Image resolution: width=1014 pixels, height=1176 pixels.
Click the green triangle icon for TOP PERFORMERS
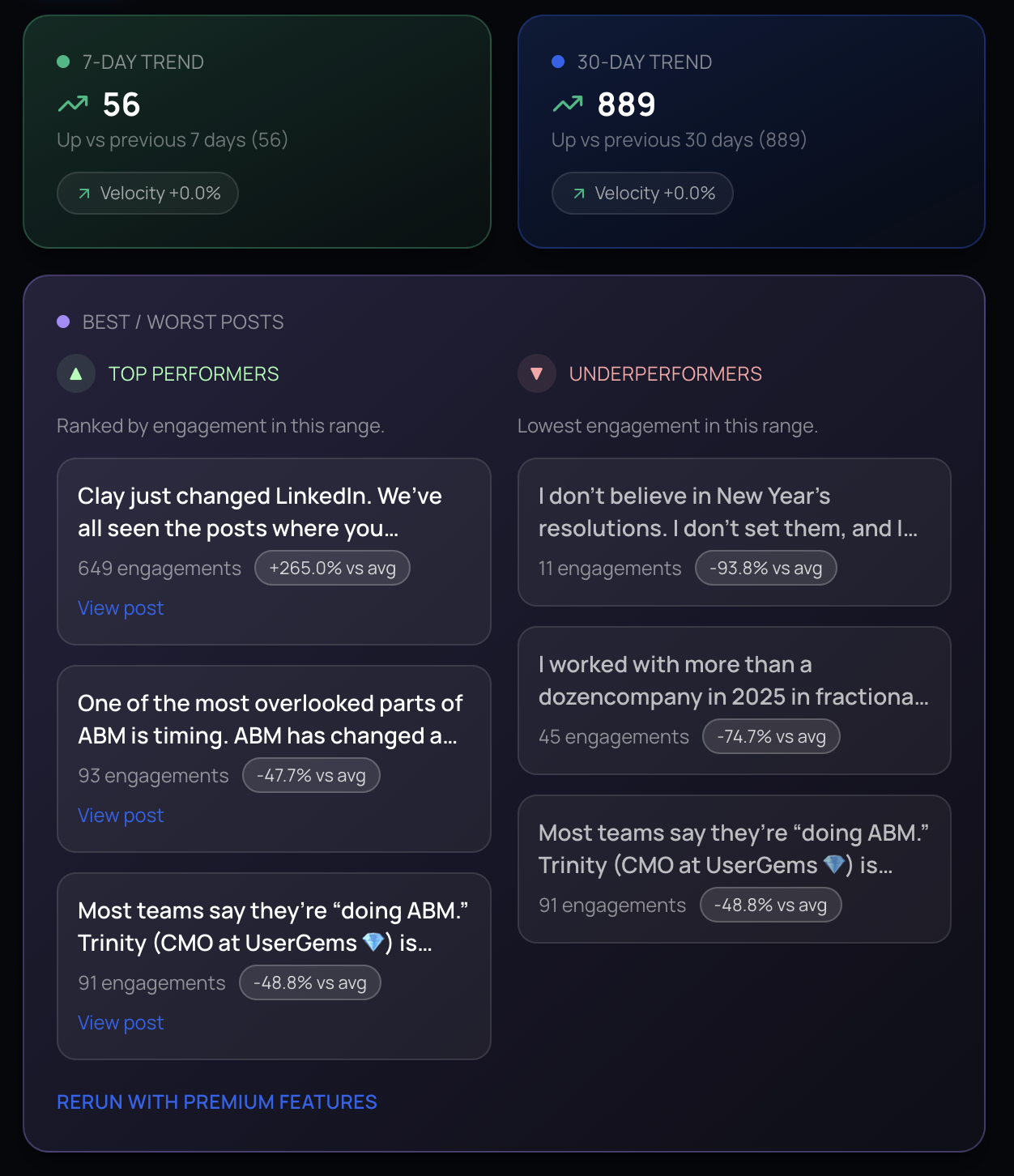coord(75,373)
